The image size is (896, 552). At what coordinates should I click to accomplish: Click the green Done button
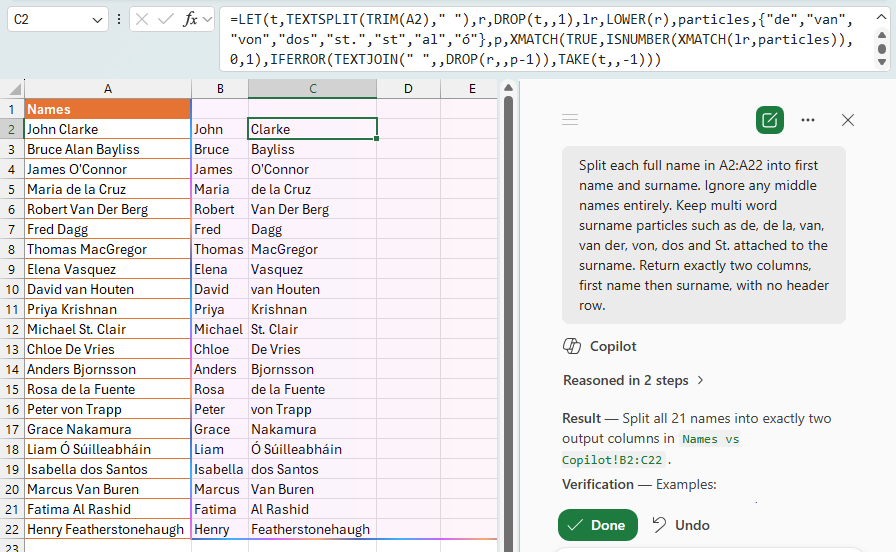point(598,525)
